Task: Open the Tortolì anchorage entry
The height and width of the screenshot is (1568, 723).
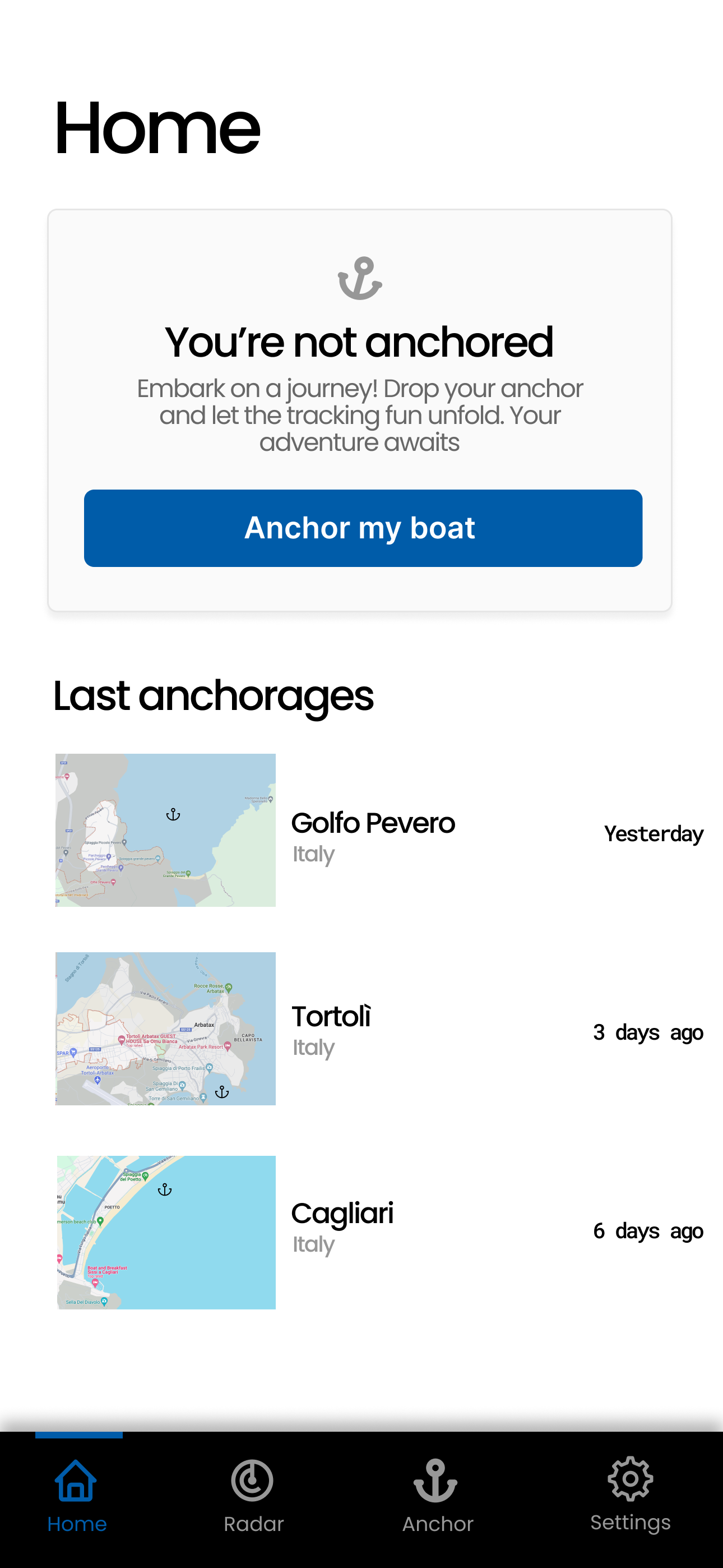Action: point(331,1017)
